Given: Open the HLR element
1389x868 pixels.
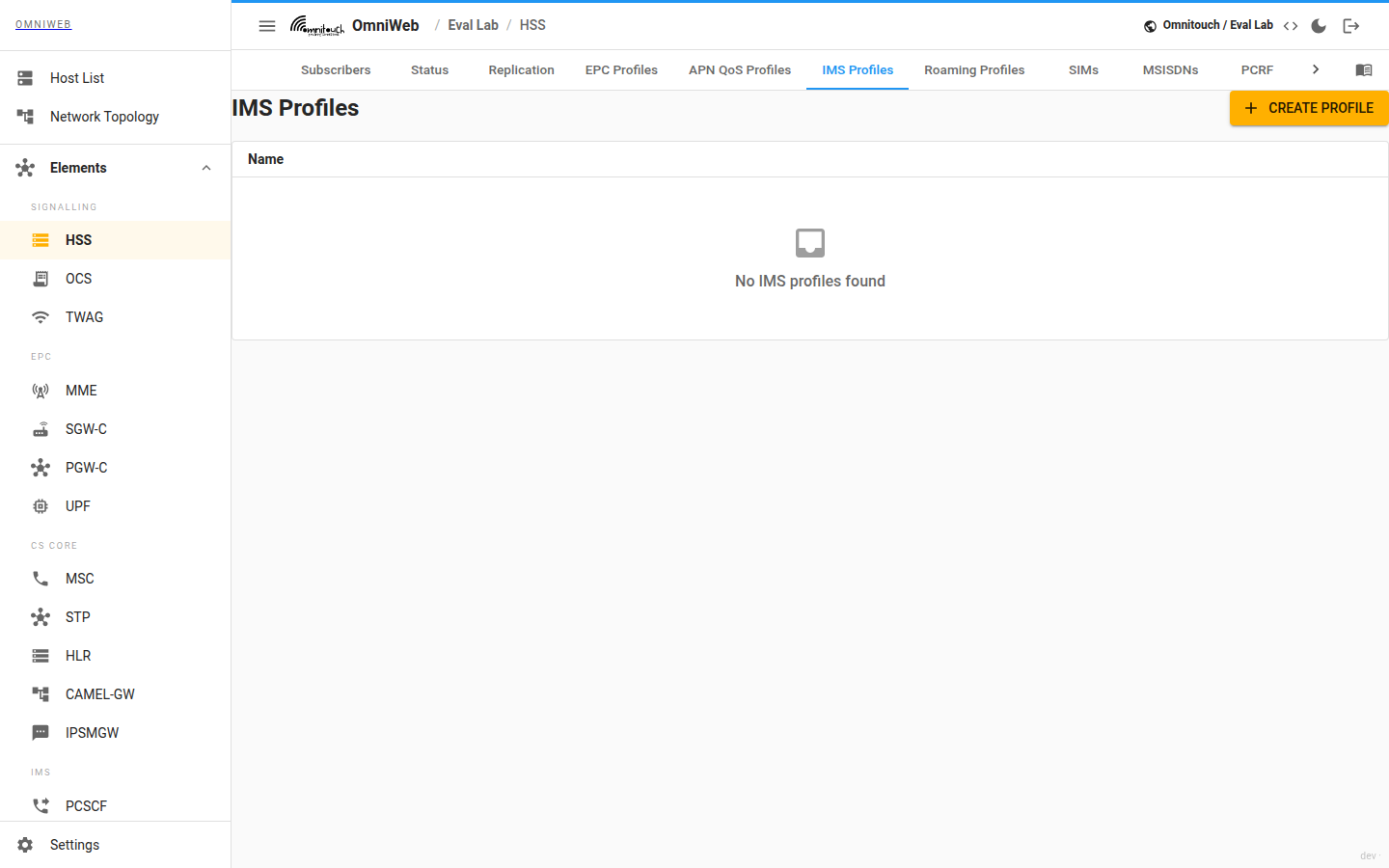Looking at the screenshot, I should [x=116, y=656].
